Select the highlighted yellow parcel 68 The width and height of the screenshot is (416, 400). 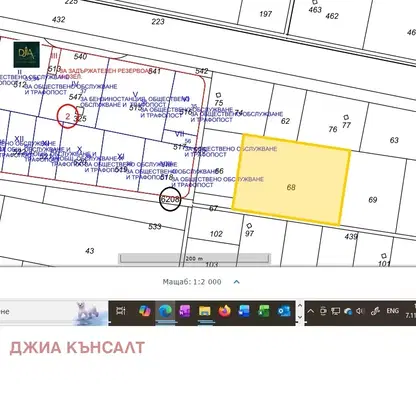pos(291,180)
